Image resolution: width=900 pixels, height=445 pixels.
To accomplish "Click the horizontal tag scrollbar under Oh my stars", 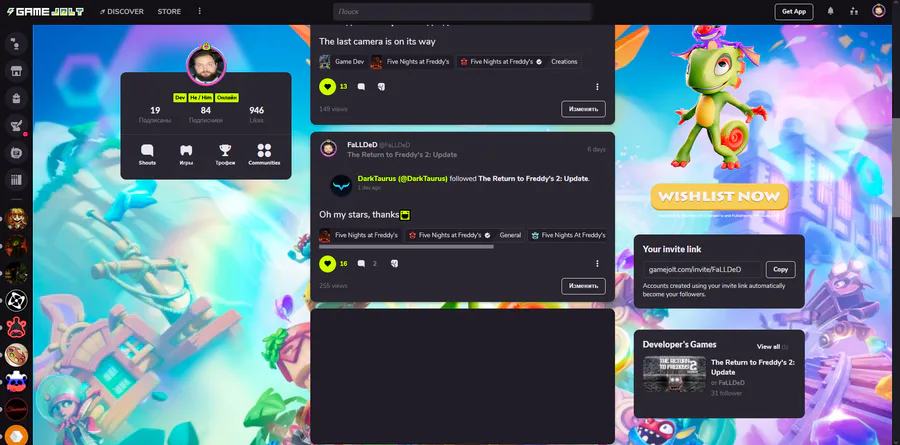I will [406, 247].
